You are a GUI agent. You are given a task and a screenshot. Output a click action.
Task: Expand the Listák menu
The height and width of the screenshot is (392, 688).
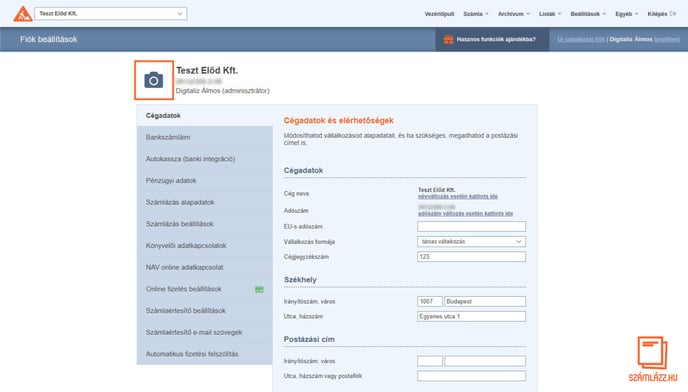point(550,14)
